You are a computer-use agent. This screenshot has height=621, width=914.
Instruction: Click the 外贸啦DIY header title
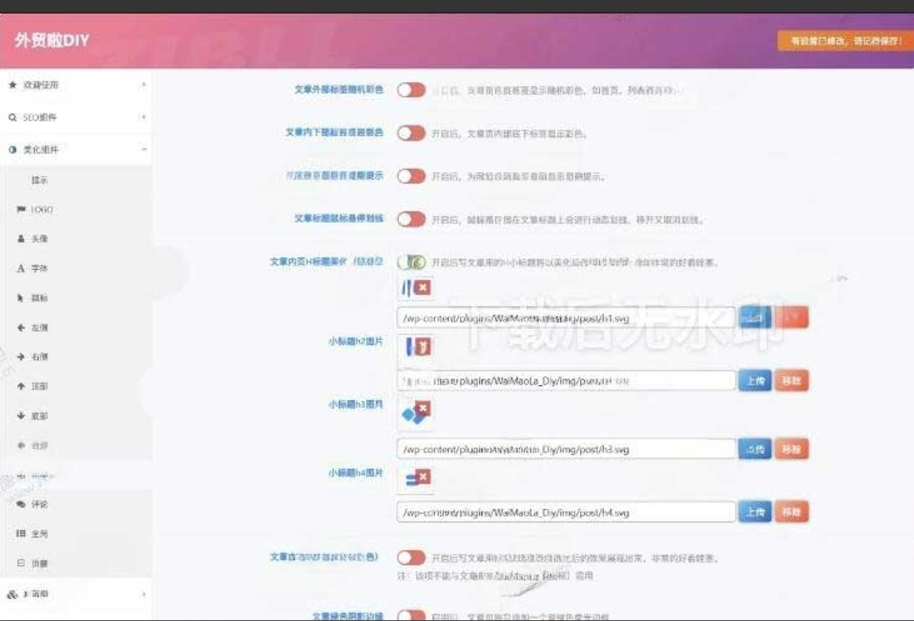(x=52, y=40)
